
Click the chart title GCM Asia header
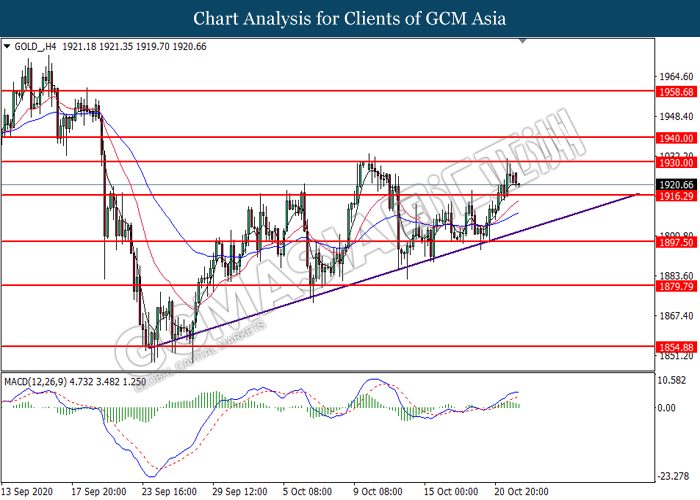[350, 18]
